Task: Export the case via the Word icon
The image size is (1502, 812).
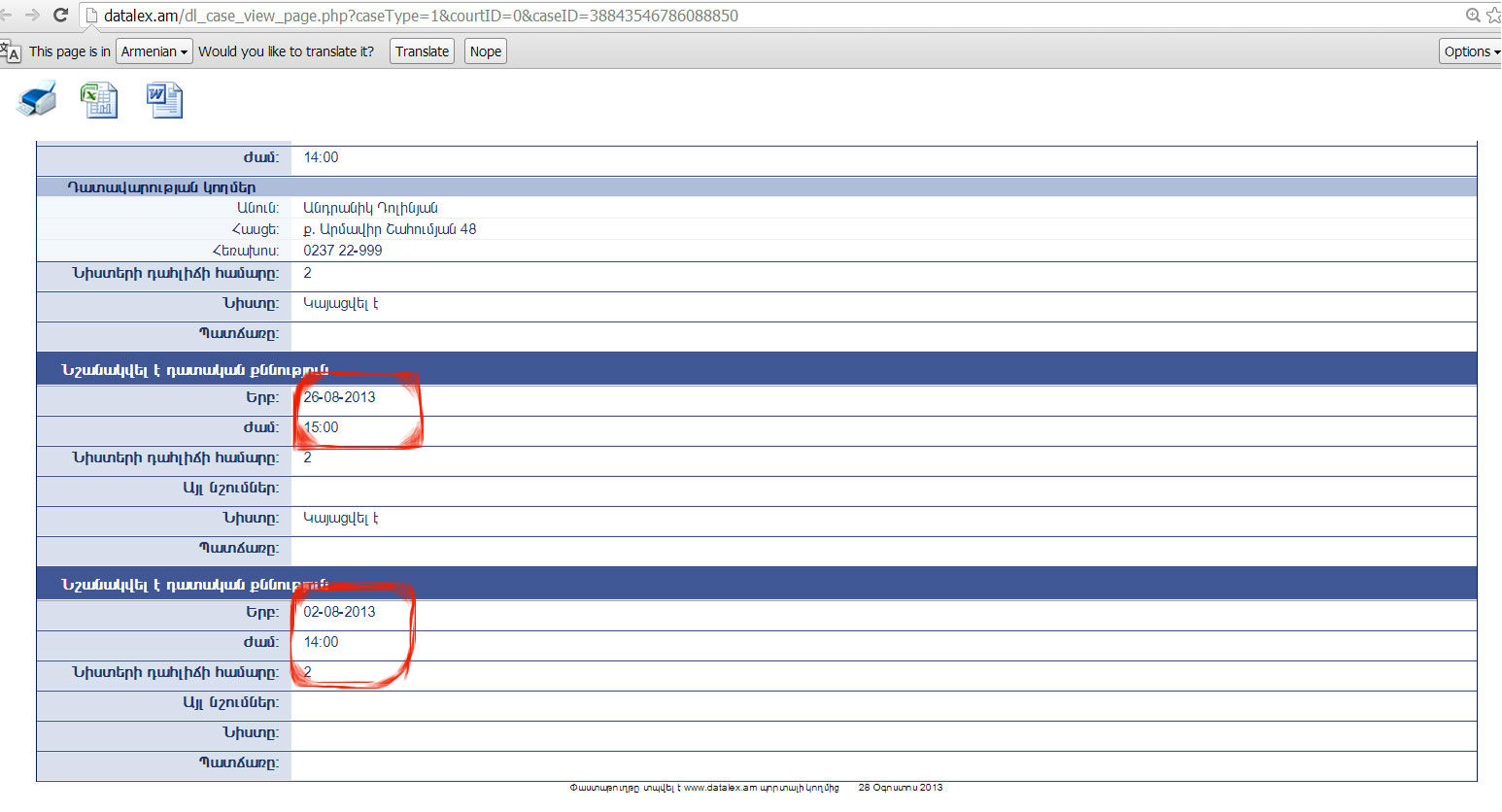Action: pyautogui.click(x=164, y=100)
